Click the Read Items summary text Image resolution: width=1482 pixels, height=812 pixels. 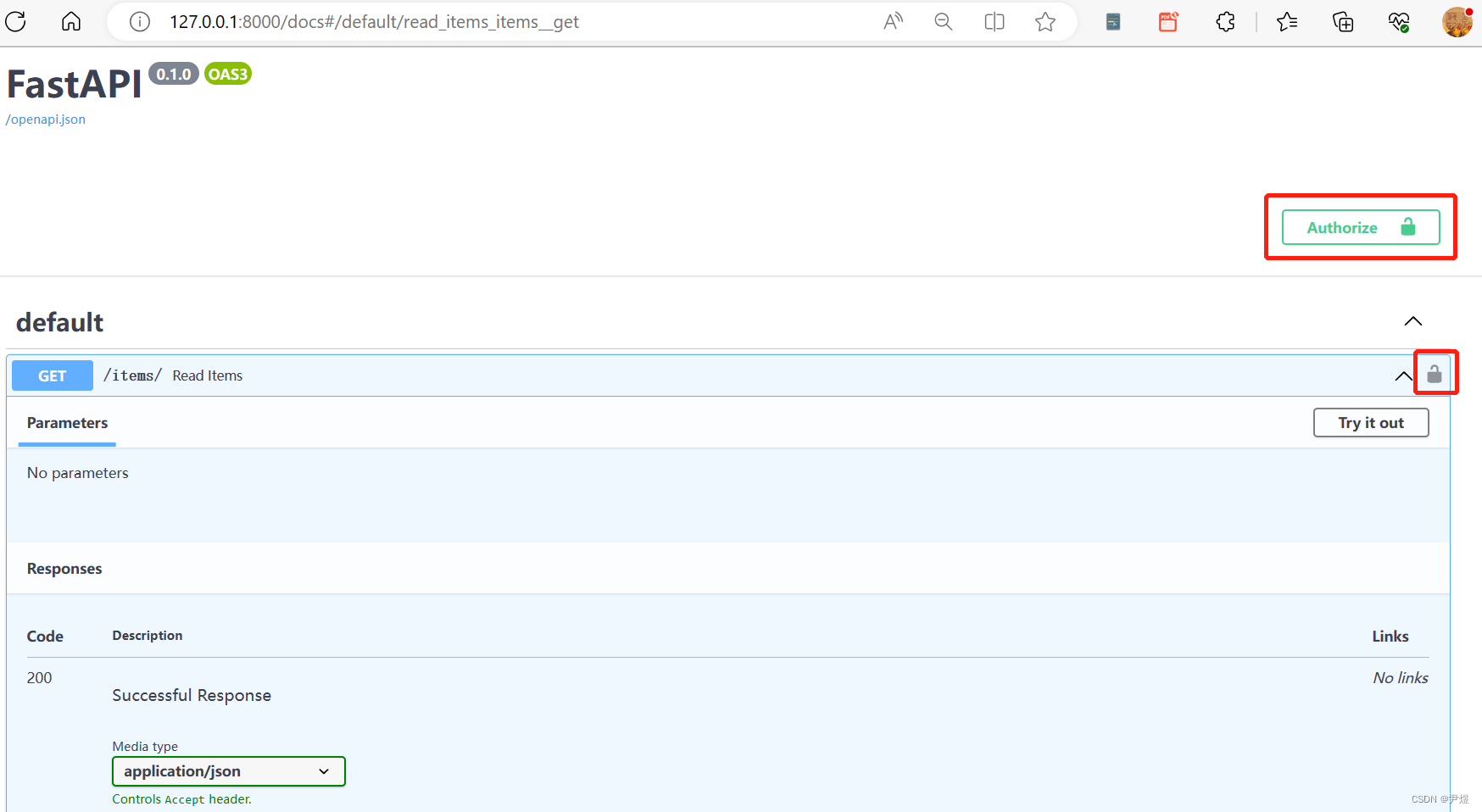coord(208,375)
